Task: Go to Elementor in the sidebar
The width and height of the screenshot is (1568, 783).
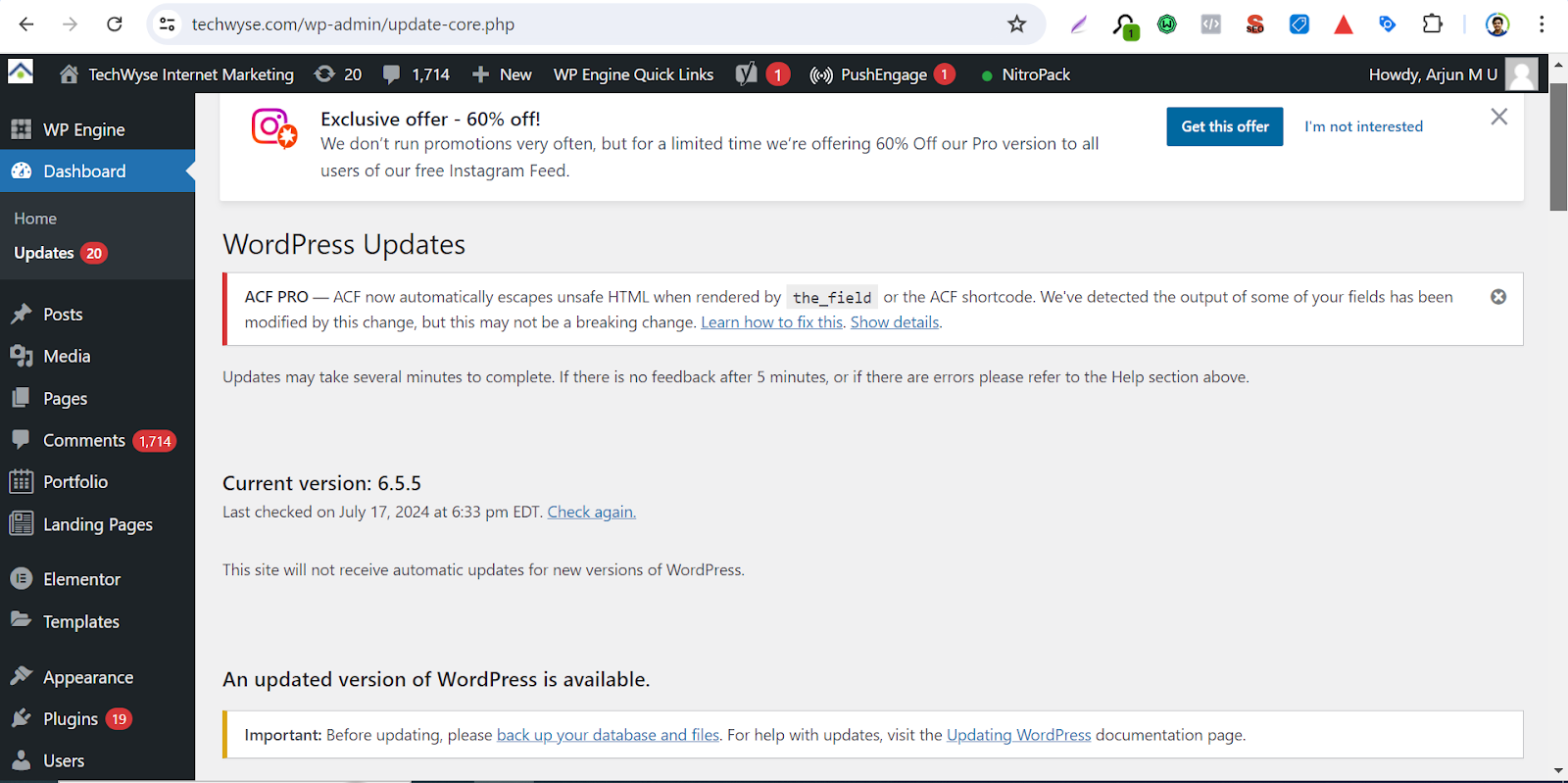Action: tap(81, 579)
